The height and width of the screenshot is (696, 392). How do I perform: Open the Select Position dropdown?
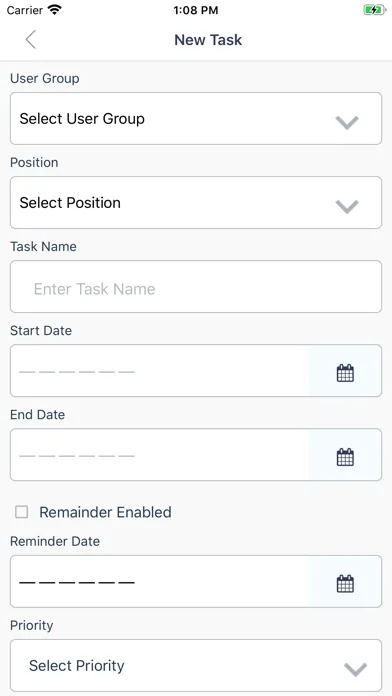pos(196,202)
